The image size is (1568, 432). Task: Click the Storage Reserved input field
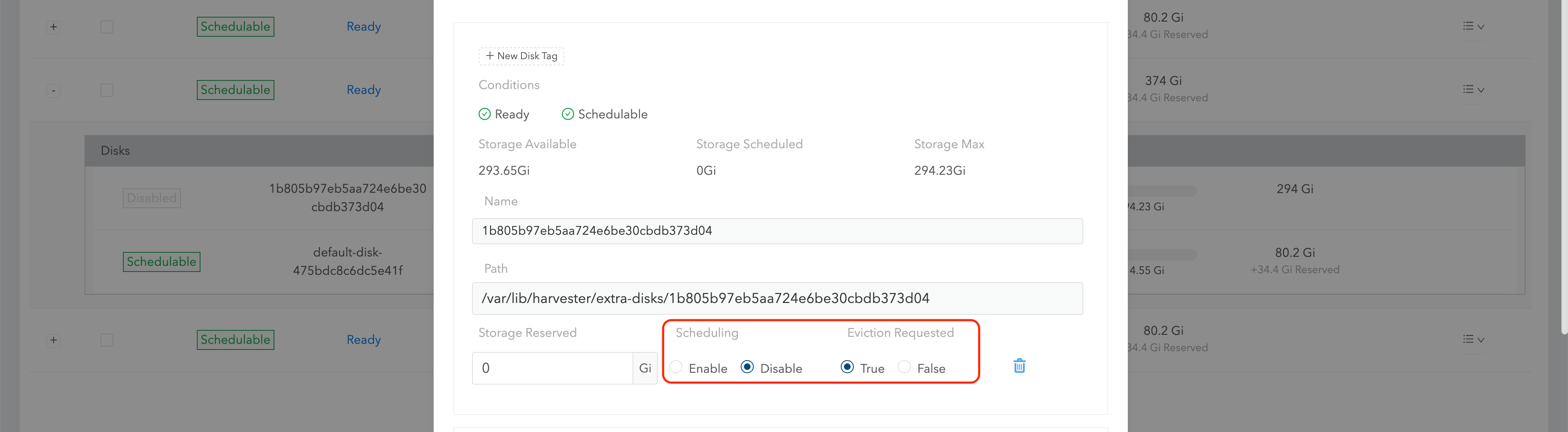click(x=552, y=368)
